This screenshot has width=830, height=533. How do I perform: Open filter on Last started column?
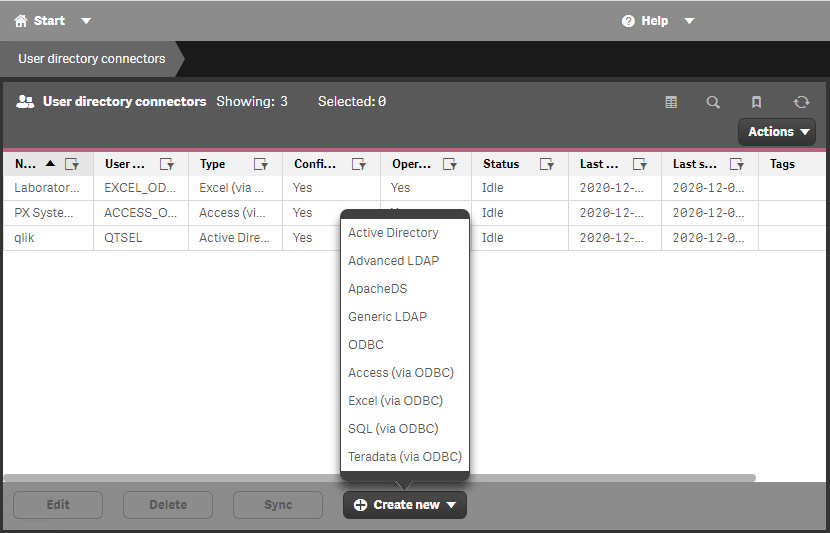639,164
